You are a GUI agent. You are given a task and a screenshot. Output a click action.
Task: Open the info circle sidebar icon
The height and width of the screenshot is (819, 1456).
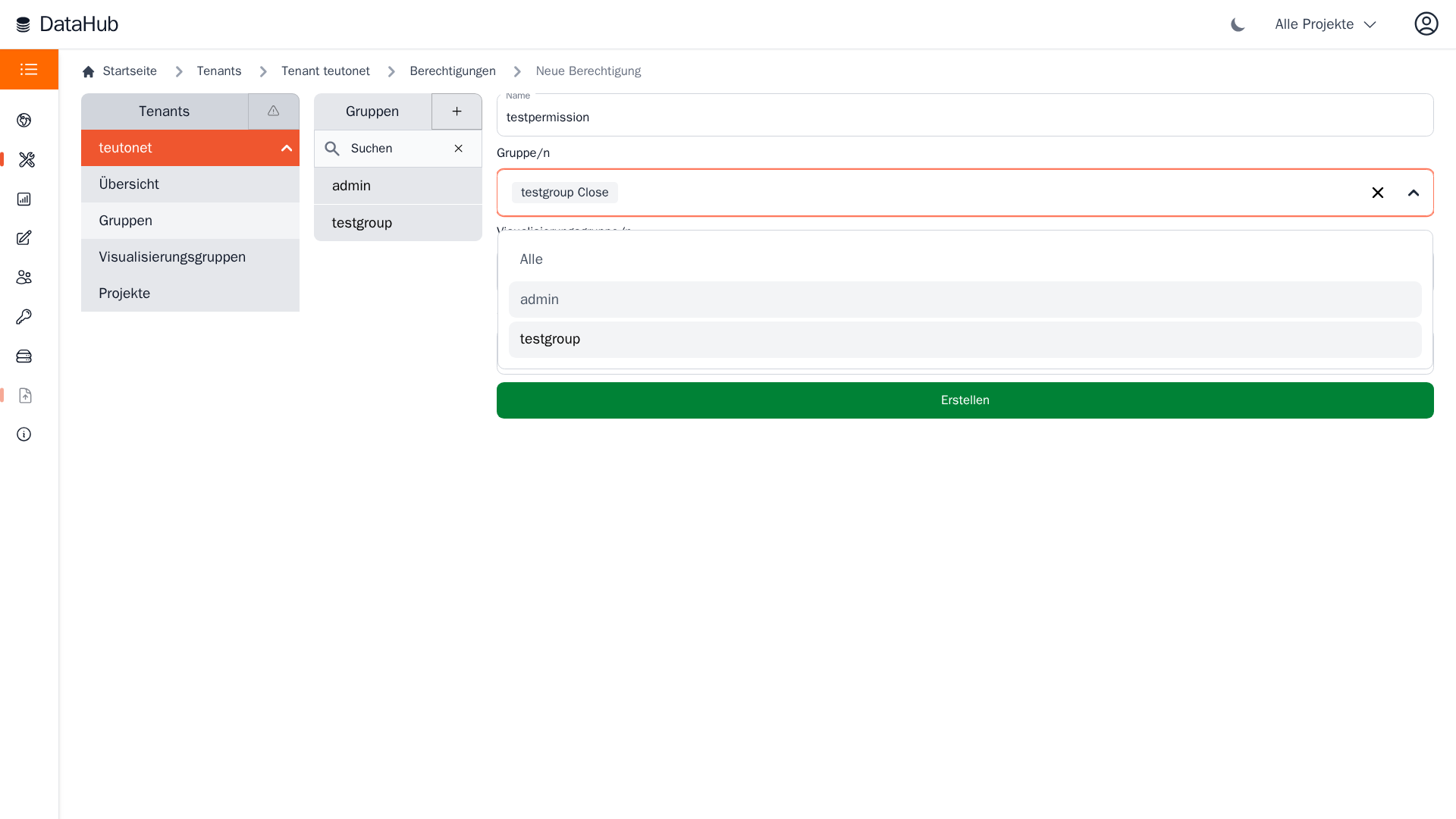tap(24, 435)
